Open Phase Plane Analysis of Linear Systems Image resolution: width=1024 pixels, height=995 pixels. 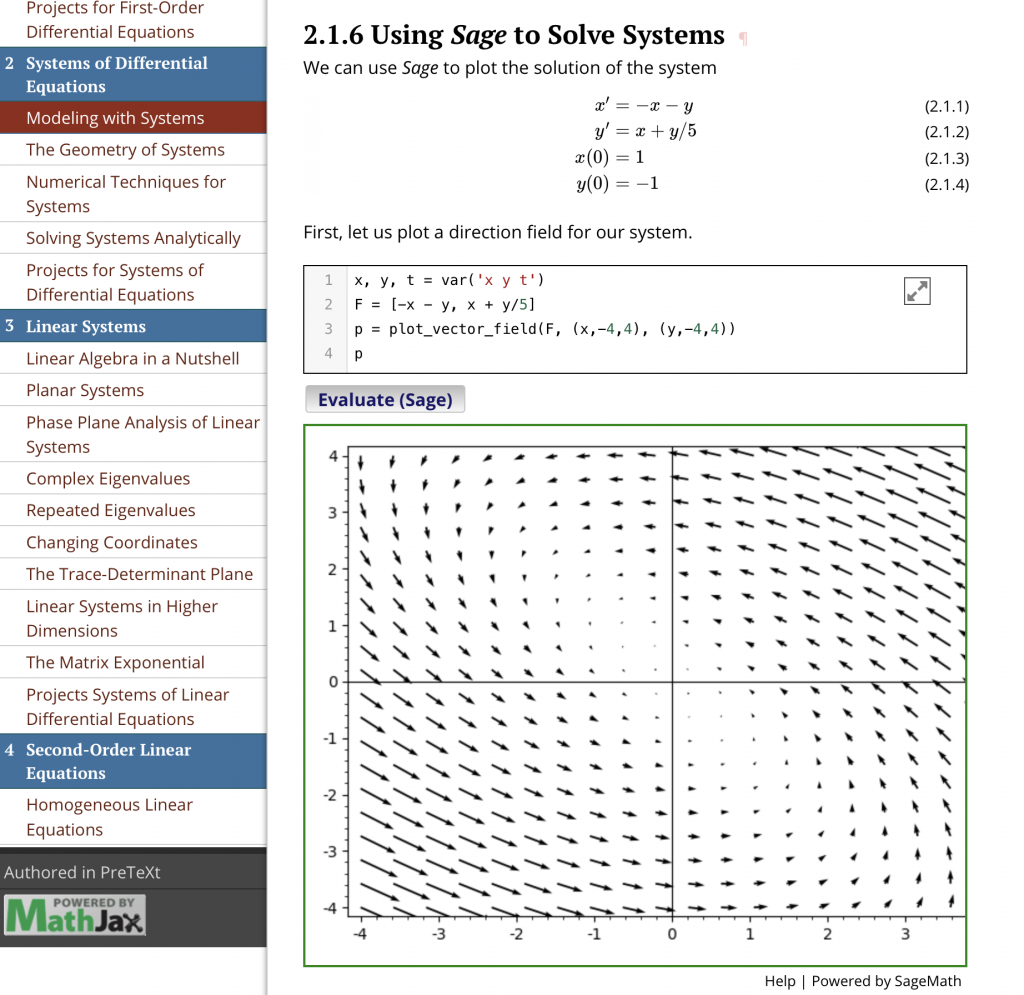pos(133,434)
